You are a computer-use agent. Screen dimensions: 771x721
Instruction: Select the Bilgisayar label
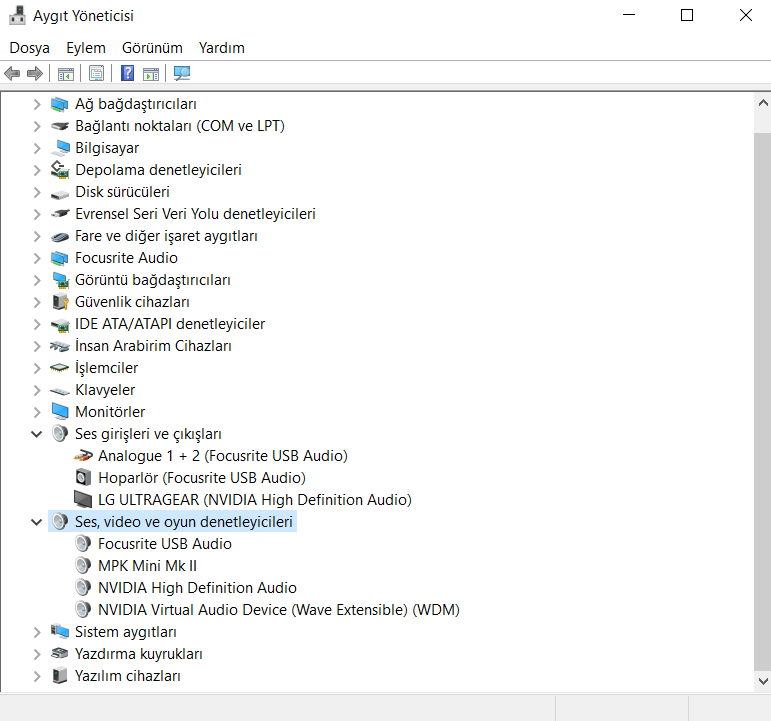click(x=107, y=148)
